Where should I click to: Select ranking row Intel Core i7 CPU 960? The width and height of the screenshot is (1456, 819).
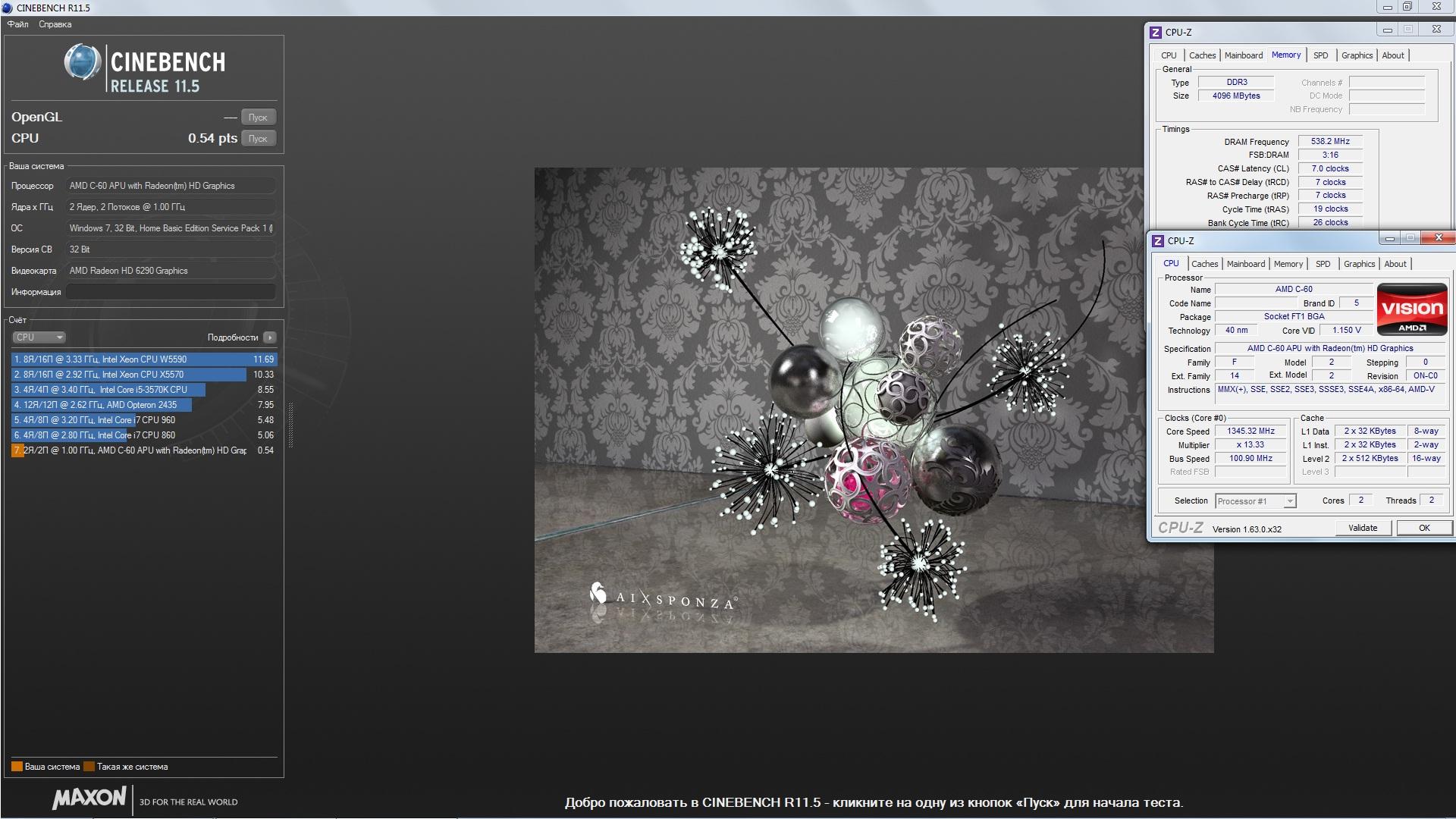[144, 420]
